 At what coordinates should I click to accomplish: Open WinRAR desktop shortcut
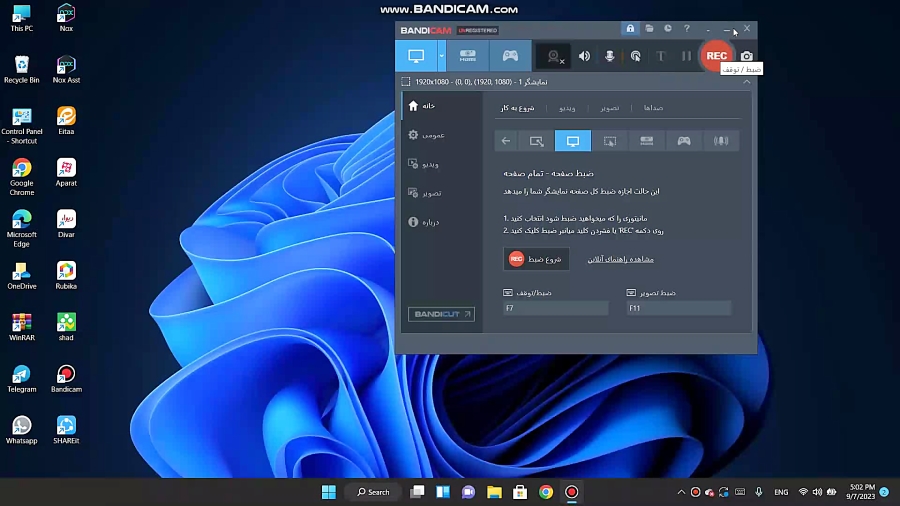coord(22,327)
